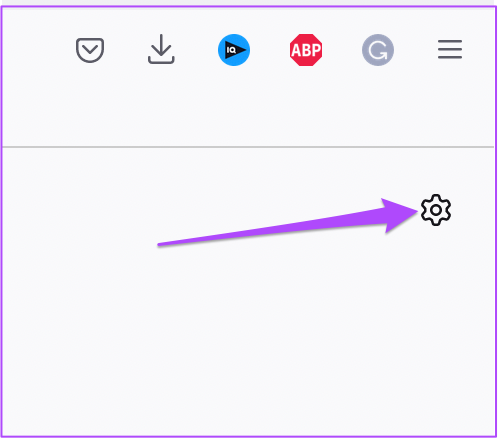Viewport: 498px width, 438px height.
Task: Select the shield-shaped Pocket toolbar icon
Action: click(x=90, y=50)
